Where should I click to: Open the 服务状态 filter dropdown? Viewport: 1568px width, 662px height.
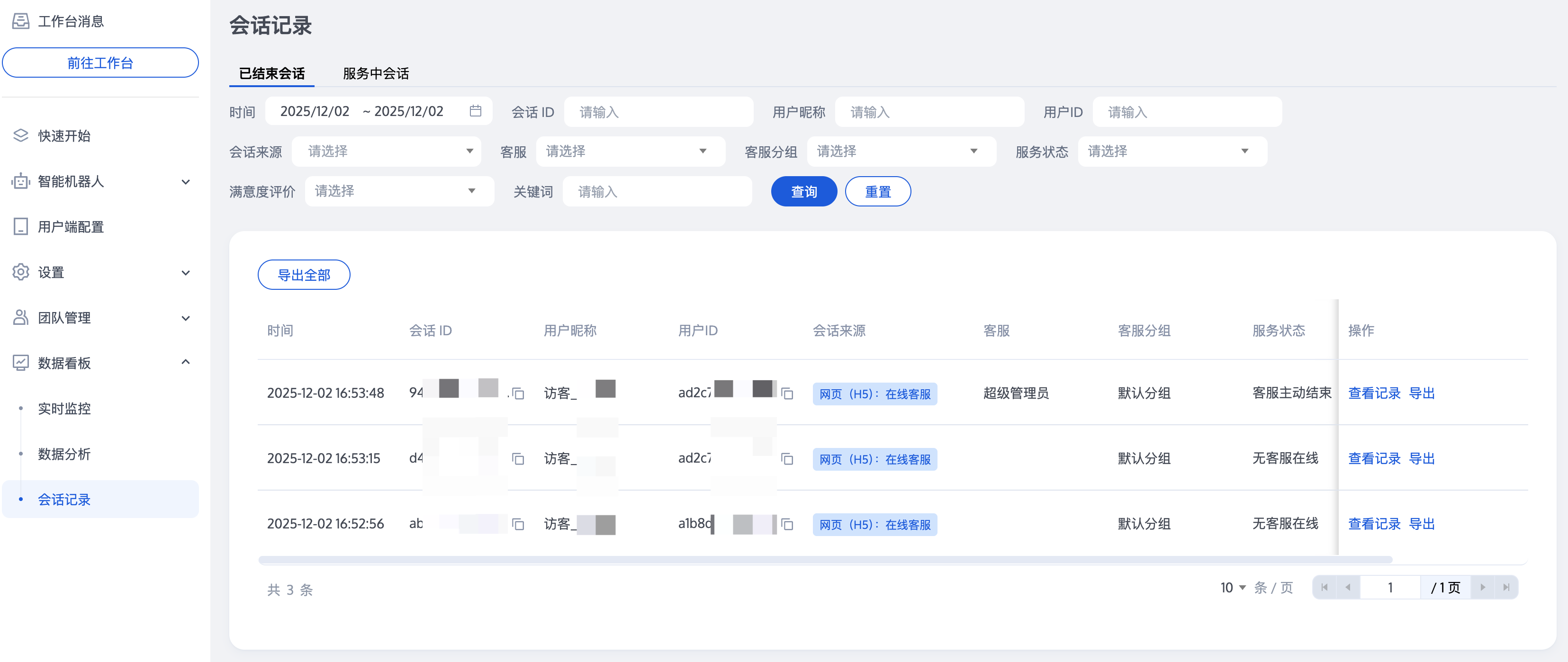[x=1172, y=151]
